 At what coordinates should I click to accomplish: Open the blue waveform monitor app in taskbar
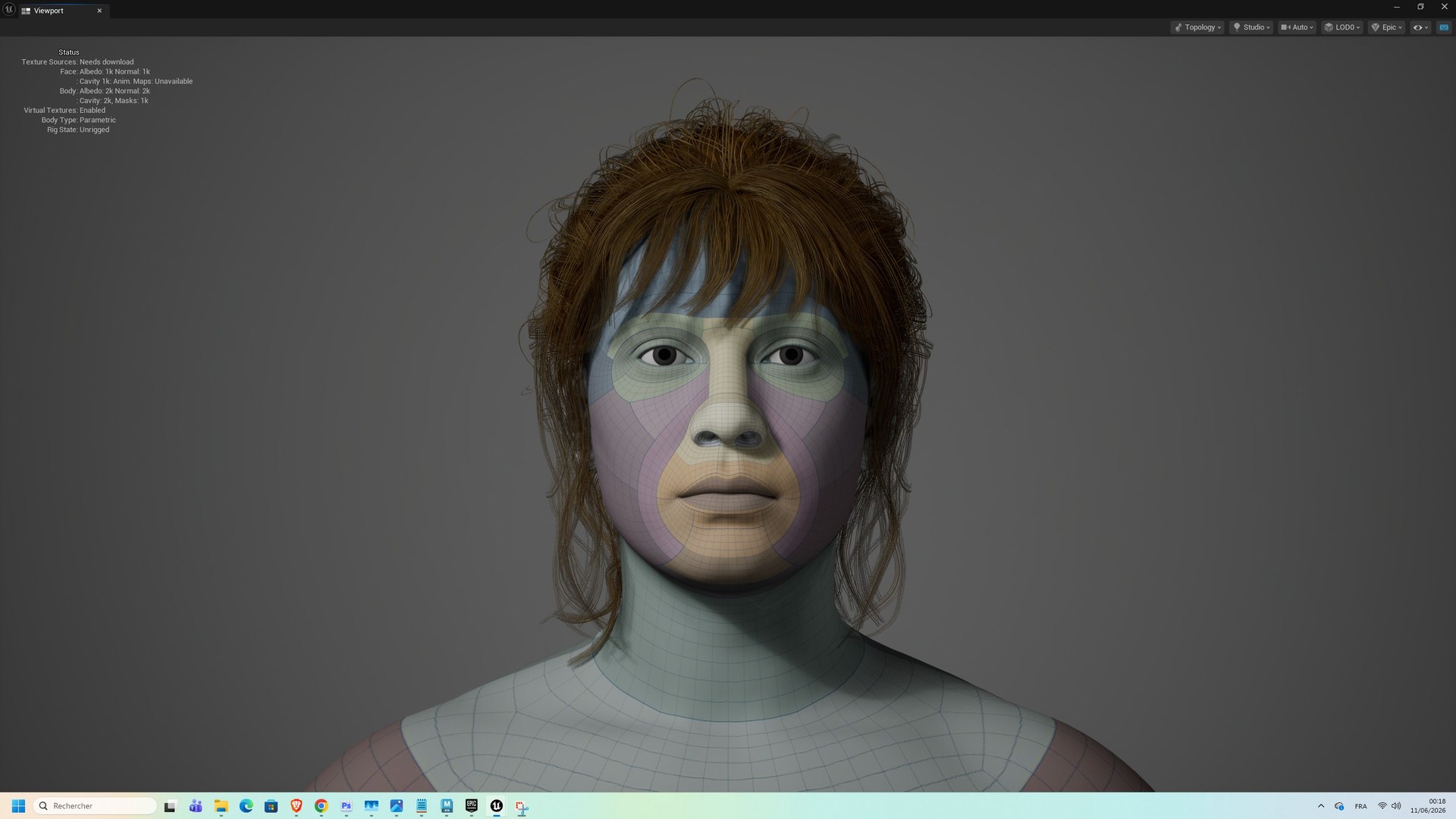[x=372, y=806]
